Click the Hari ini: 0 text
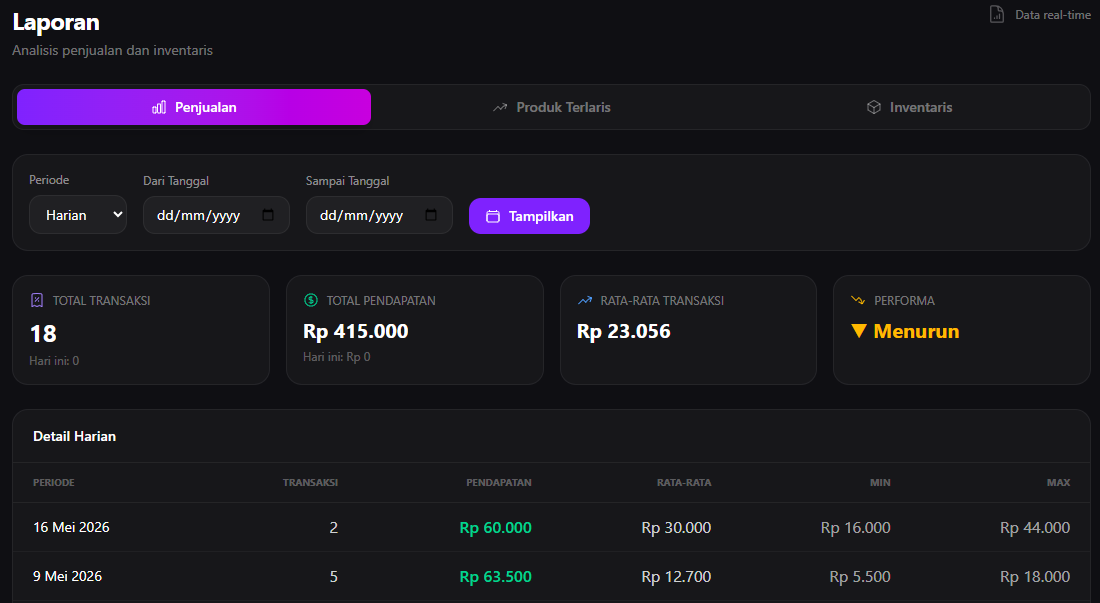 [x=54, y=360]
